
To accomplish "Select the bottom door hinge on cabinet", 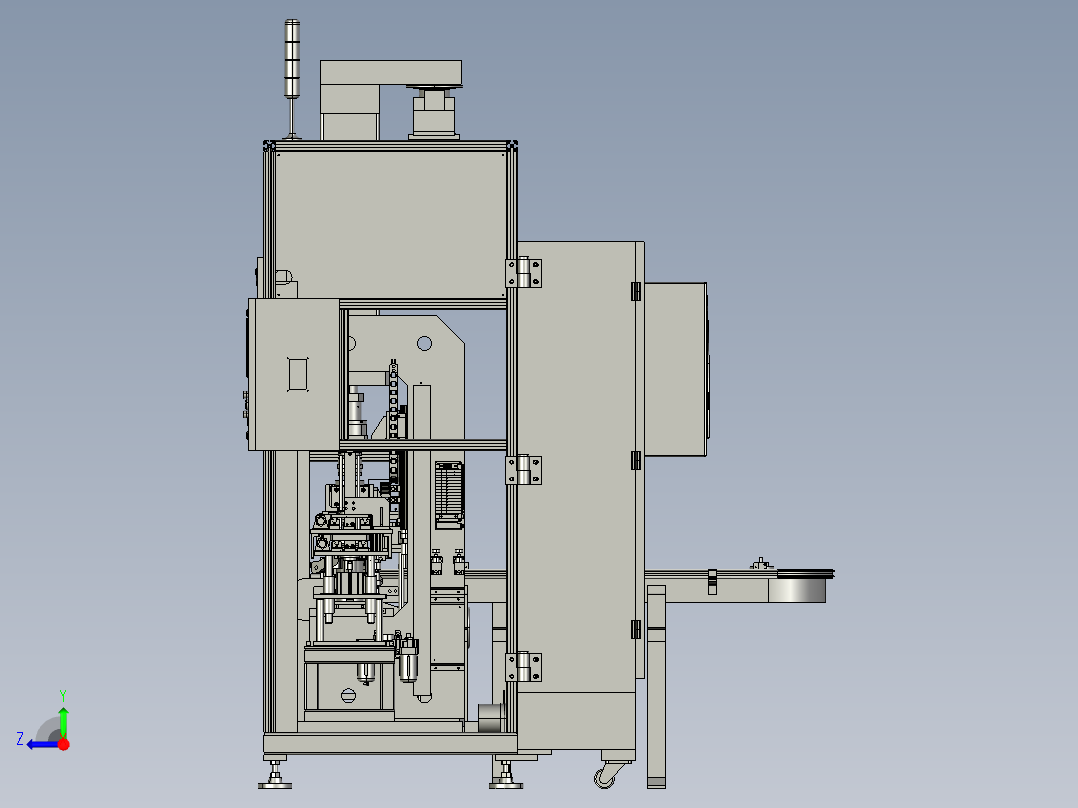I will 524,667.
